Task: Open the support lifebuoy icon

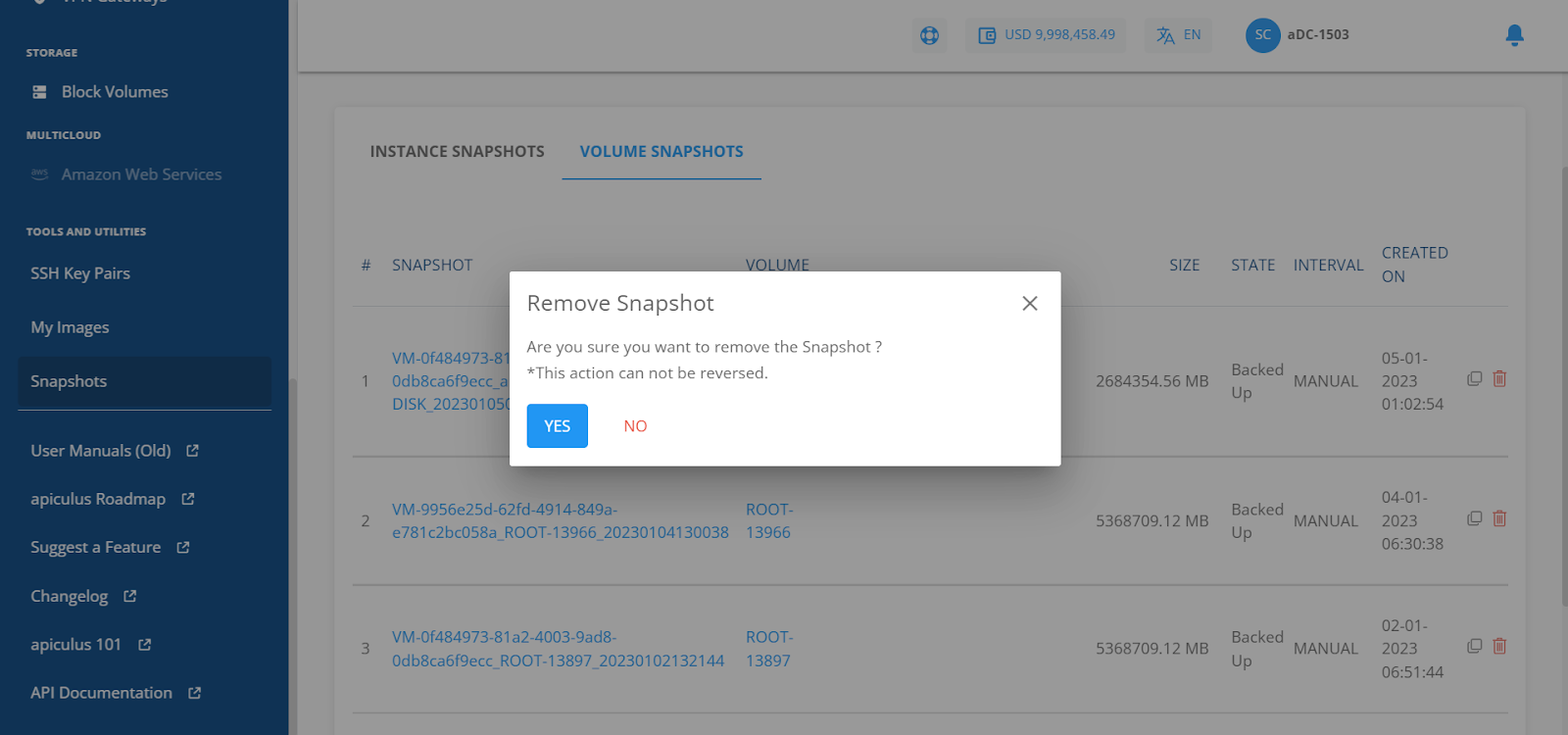Action: pyautogui.click(x=929, y=35)
